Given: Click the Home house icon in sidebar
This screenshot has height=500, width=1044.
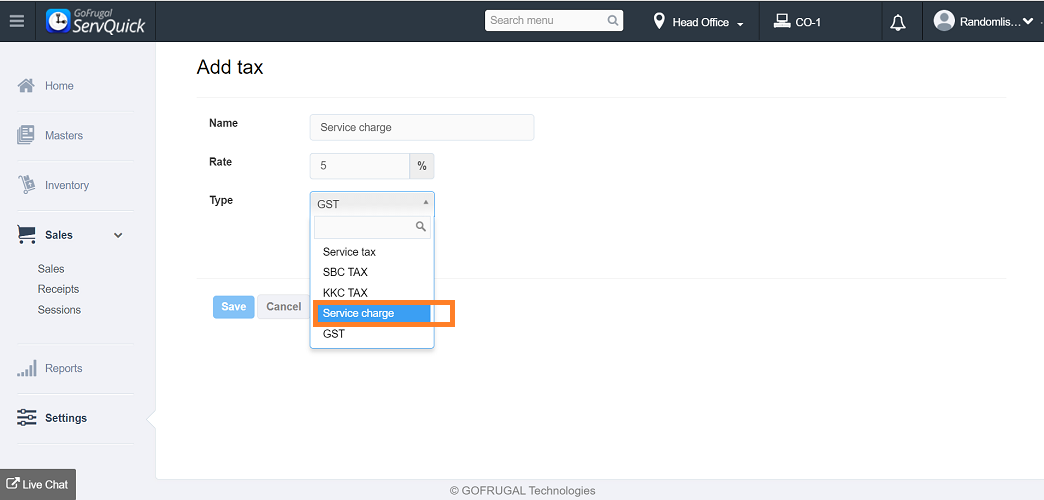Looking at the screenshot, I should point(26,86).
